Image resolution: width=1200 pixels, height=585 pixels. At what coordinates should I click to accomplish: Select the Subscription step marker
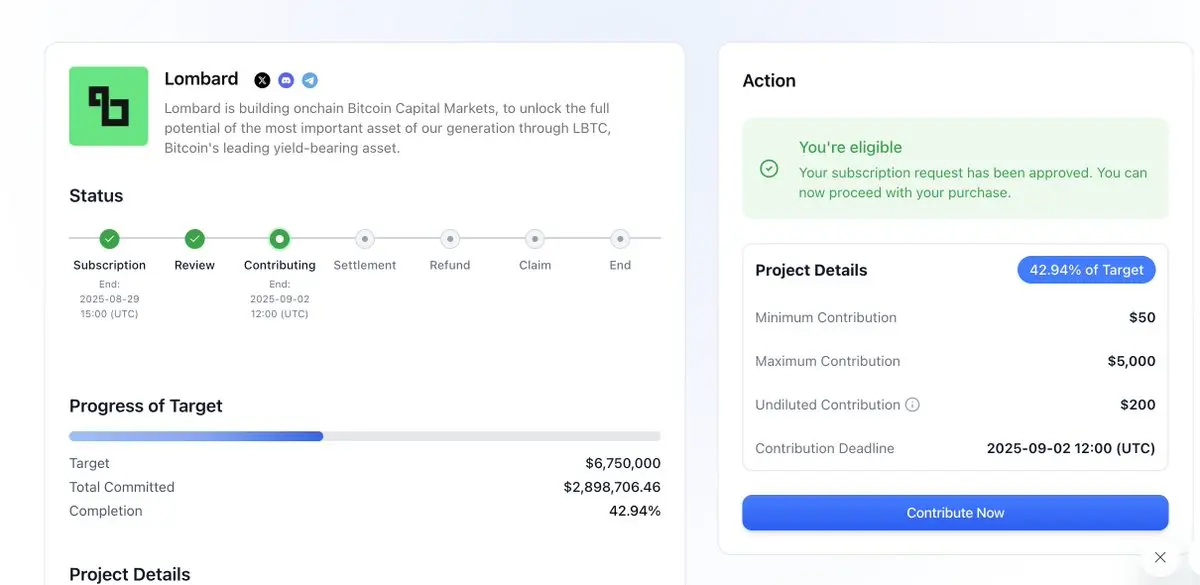coord(110,239)
